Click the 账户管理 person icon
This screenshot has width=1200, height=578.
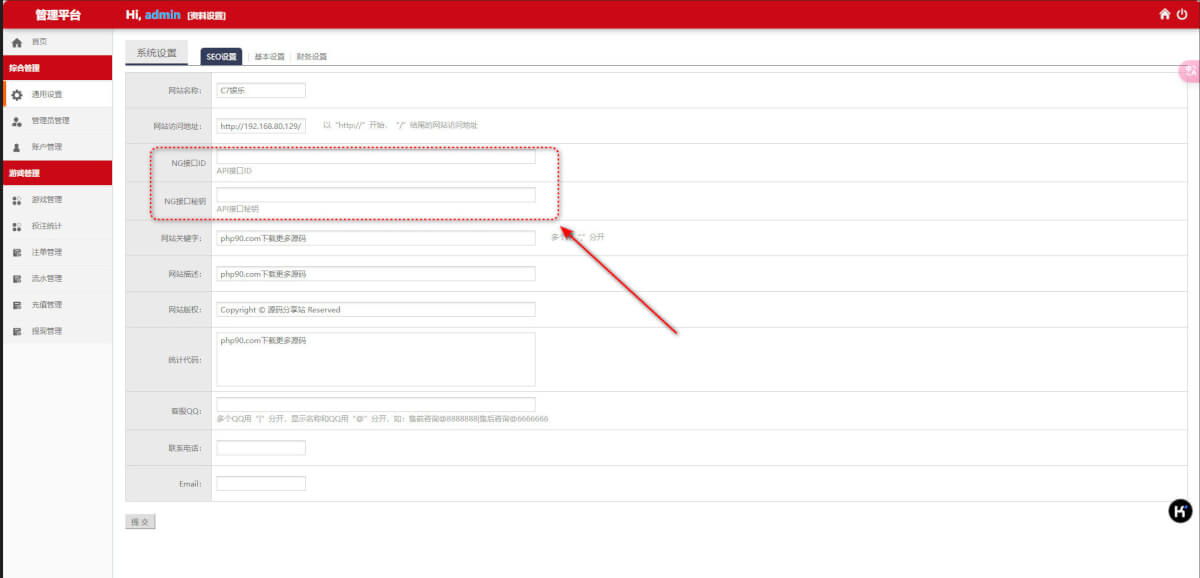click(17, 147)
